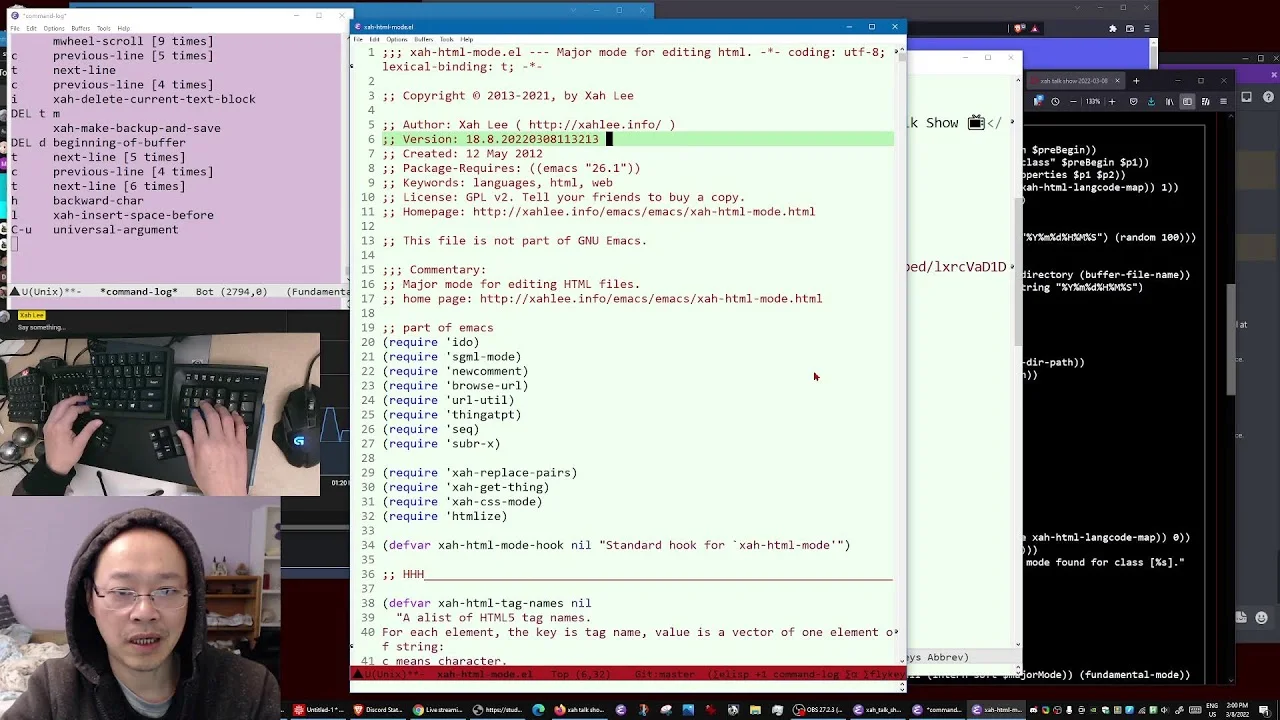Image resolution: width=1280 pixels, height=720 pixels.
Task: Open Firefox history clock icon
Action: (x=1055, y=101)
